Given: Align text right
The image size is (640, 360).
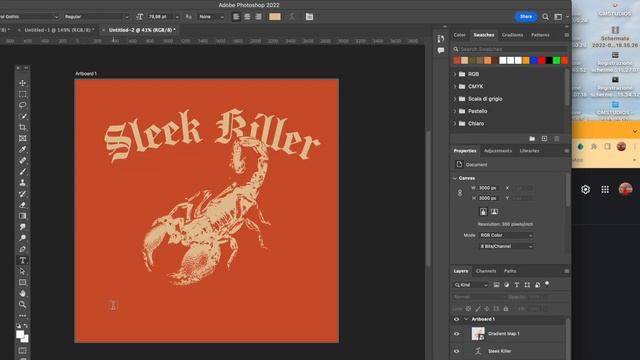Looking at the screenshot, I should [259, 17].
